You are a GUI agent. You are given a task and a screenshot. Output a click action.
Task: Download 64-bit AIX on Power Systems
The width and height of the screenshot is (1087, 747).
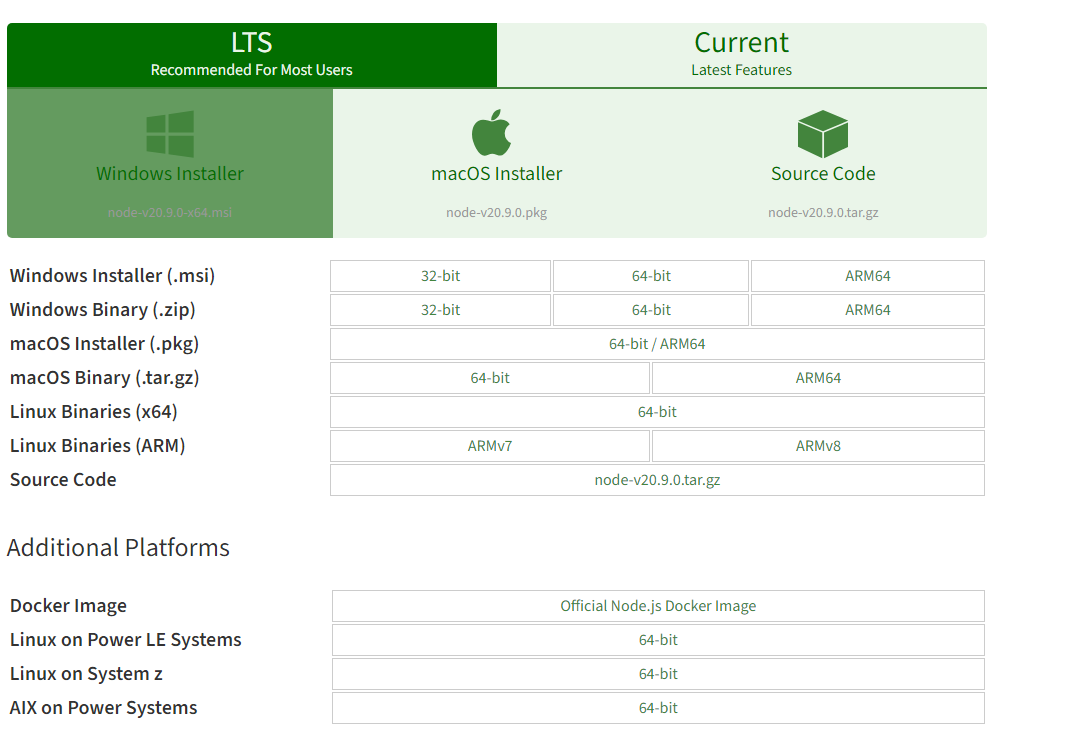pos(658,708)
